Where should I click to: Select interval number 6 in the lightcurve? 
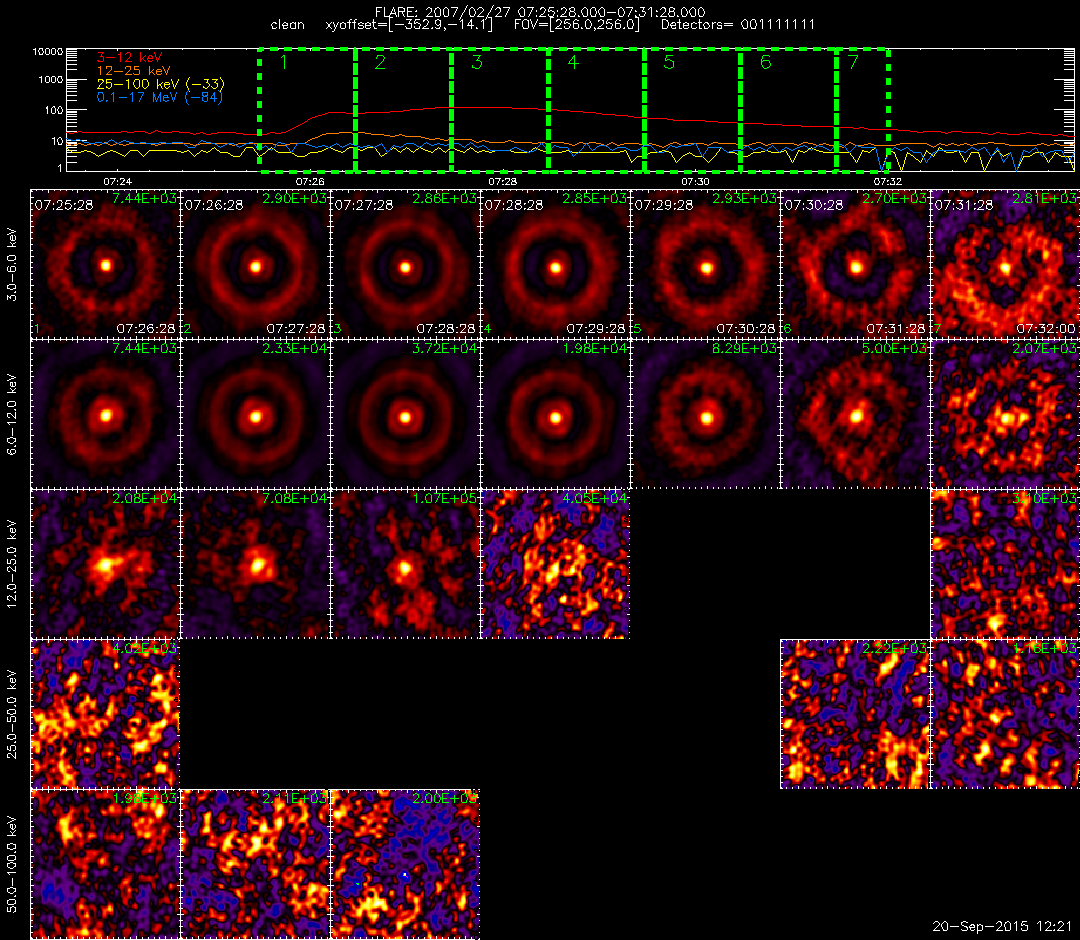click(765, 62)
